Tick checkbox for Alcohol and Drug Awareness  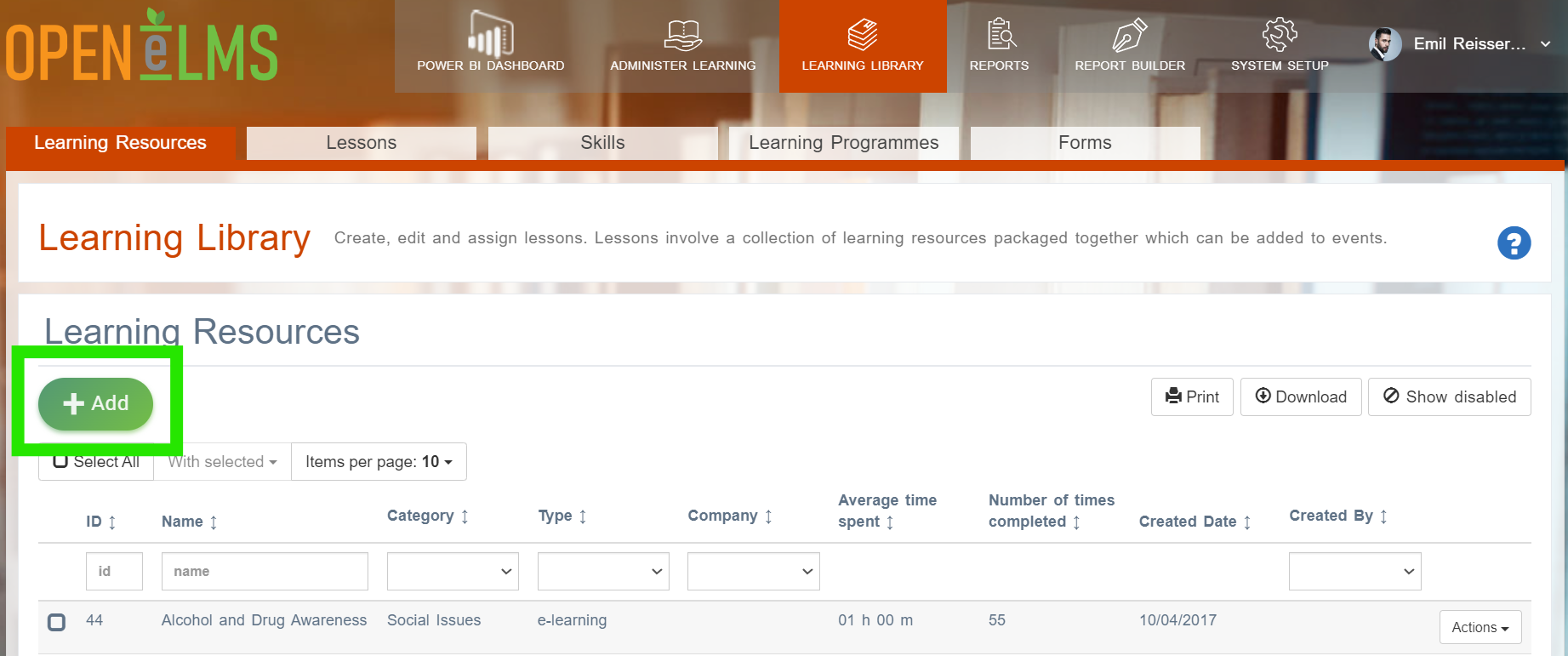pos(56,622)
